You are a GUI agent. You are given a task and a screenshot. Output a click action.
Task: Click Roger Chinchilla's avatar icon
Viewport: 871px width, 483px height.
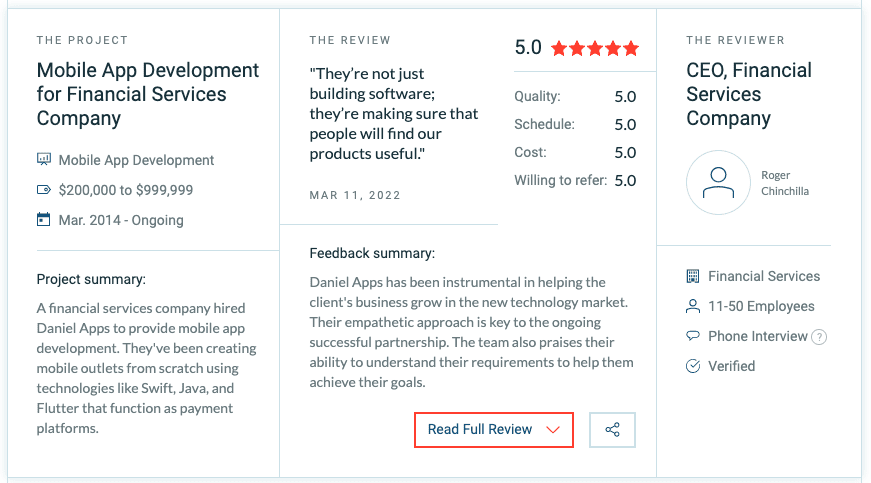(x=718, y=183)
